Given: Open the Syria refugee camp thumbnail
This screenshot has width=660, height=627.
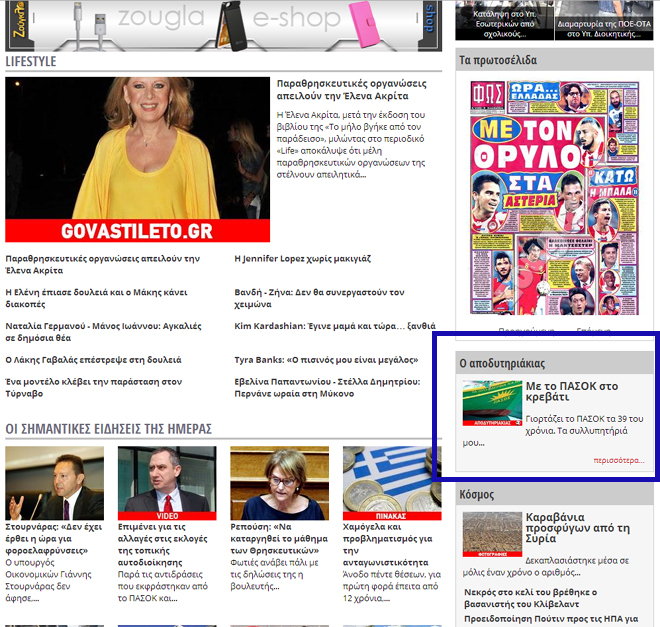Looking at the screenshot, I should 491,534.
